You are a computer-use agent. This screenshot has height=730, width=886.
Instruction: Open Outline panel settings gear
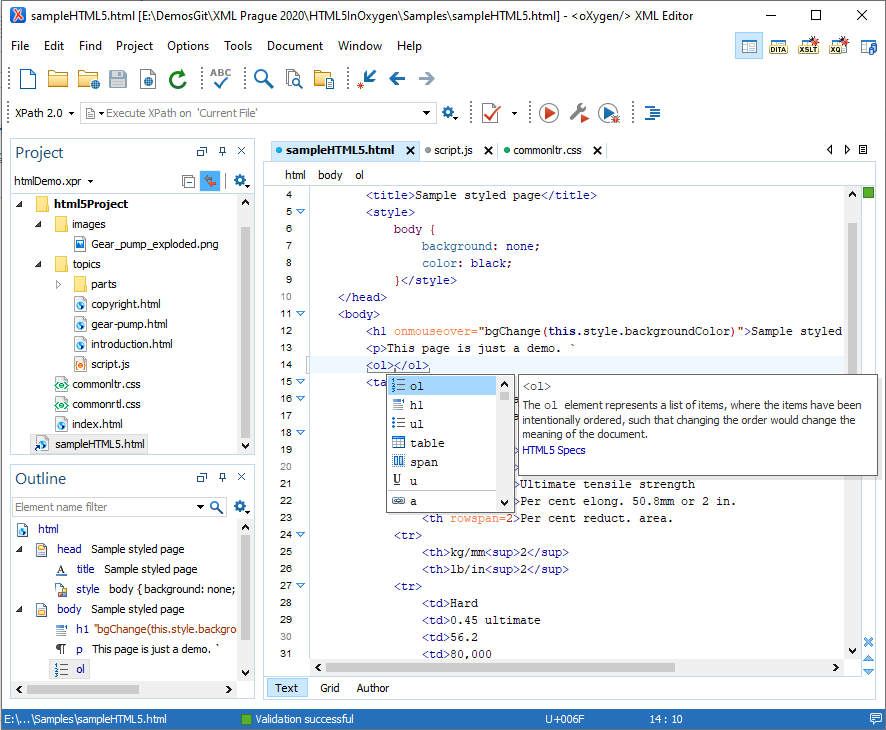pos(241,506)
